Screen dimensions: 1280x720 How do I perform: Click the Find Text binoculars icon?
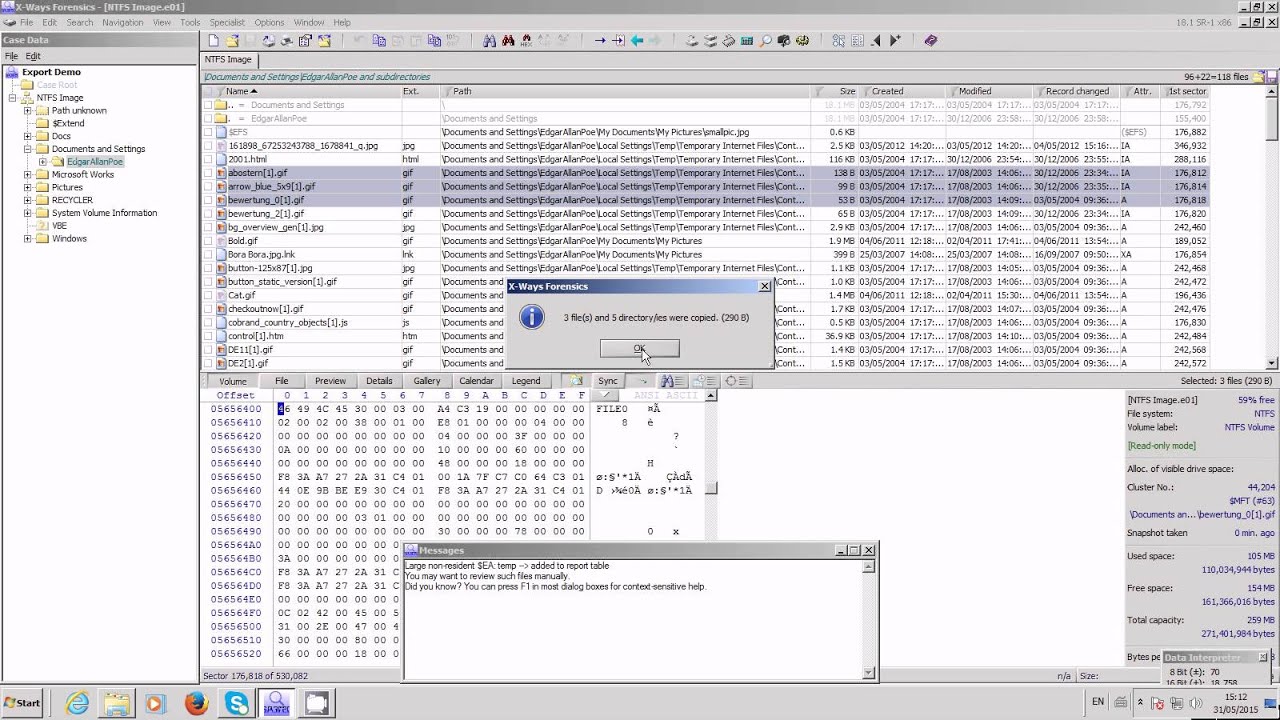pos(489,41)
